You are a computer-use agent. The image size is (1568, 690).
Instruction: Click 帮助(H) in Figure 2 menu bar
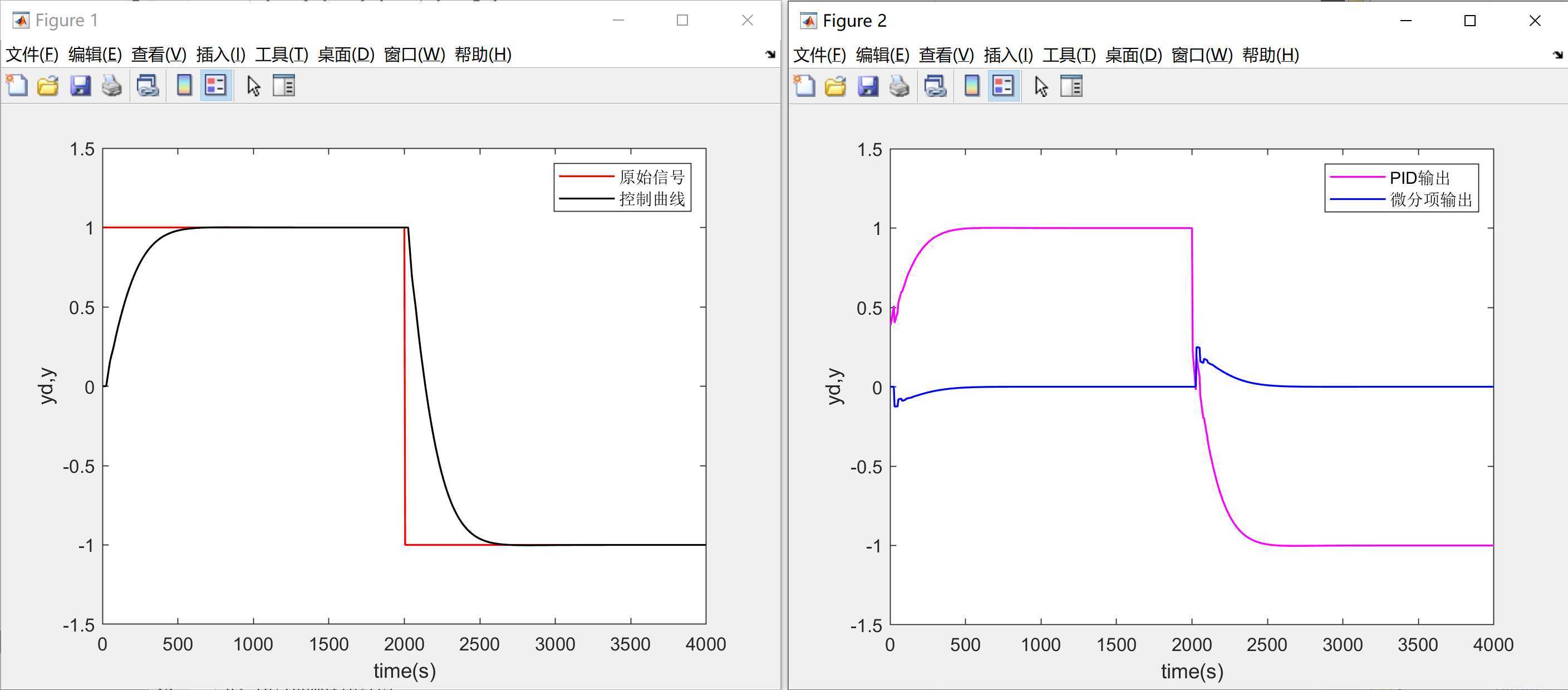(1270, 56)
